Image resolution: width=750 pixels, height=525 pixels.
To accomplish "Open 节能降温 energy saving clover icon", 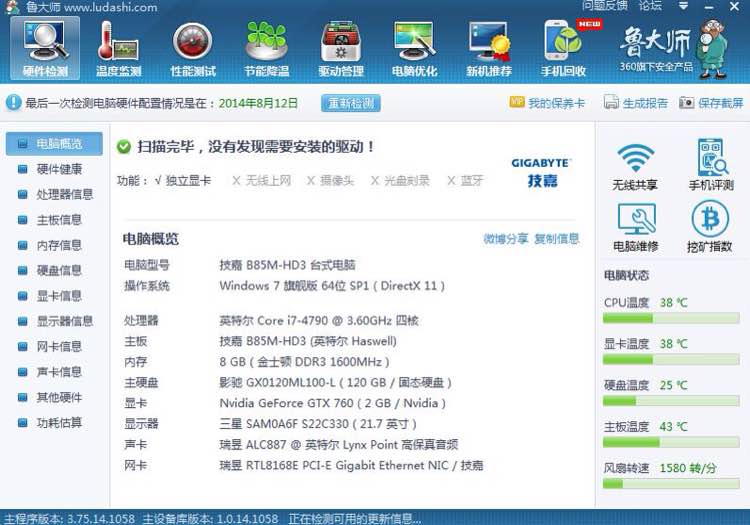I will click(x=266, y=49).
